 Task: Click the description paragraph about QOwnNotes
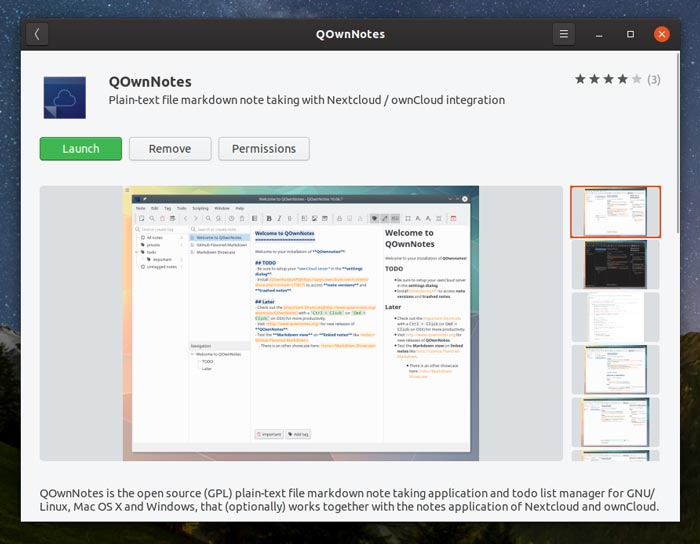[349, 500]
